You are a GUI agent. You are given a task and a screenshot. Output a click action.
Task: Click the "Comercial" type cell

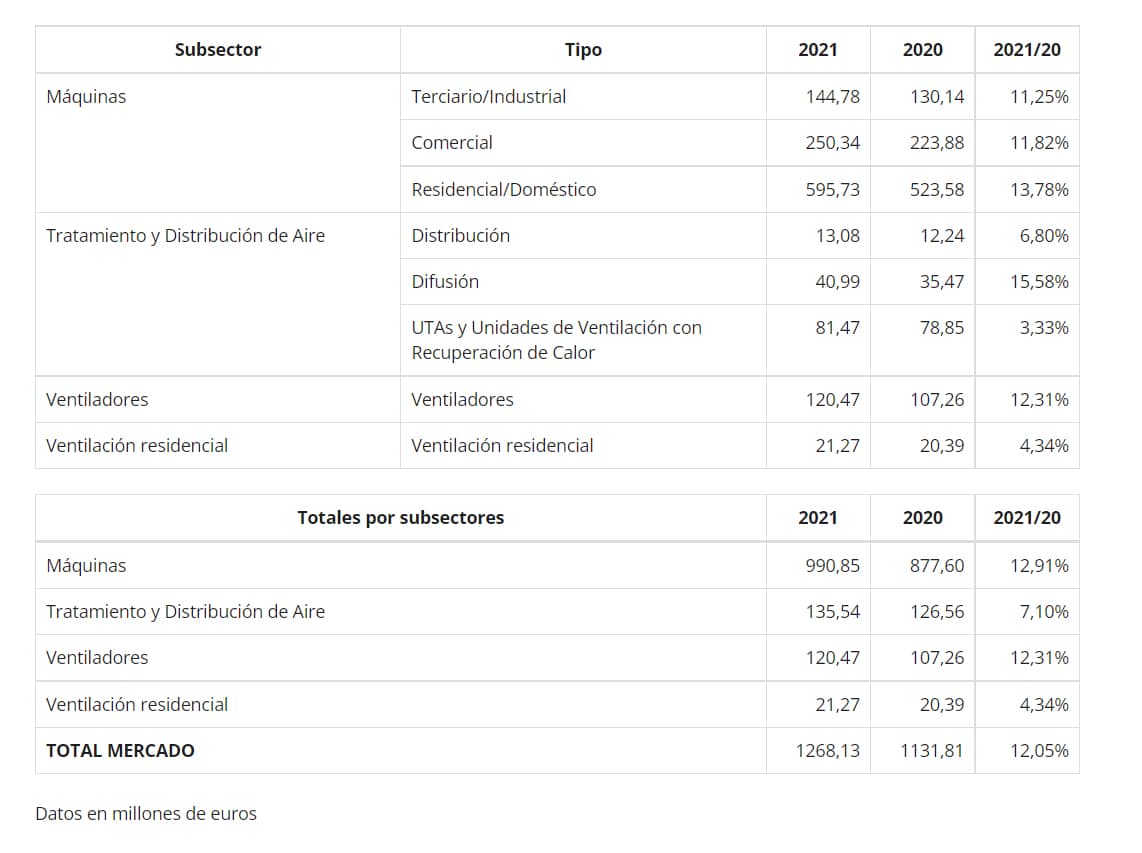[x=452, y=143]
